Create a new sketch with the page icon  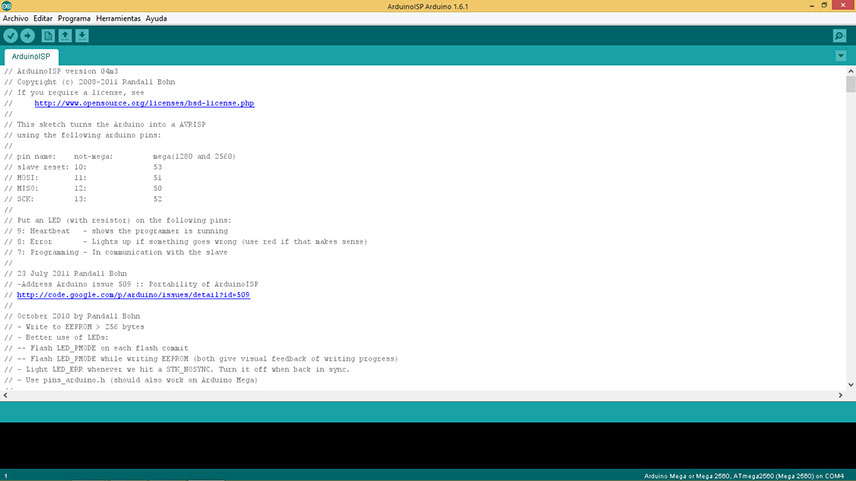tap(48, 36)
